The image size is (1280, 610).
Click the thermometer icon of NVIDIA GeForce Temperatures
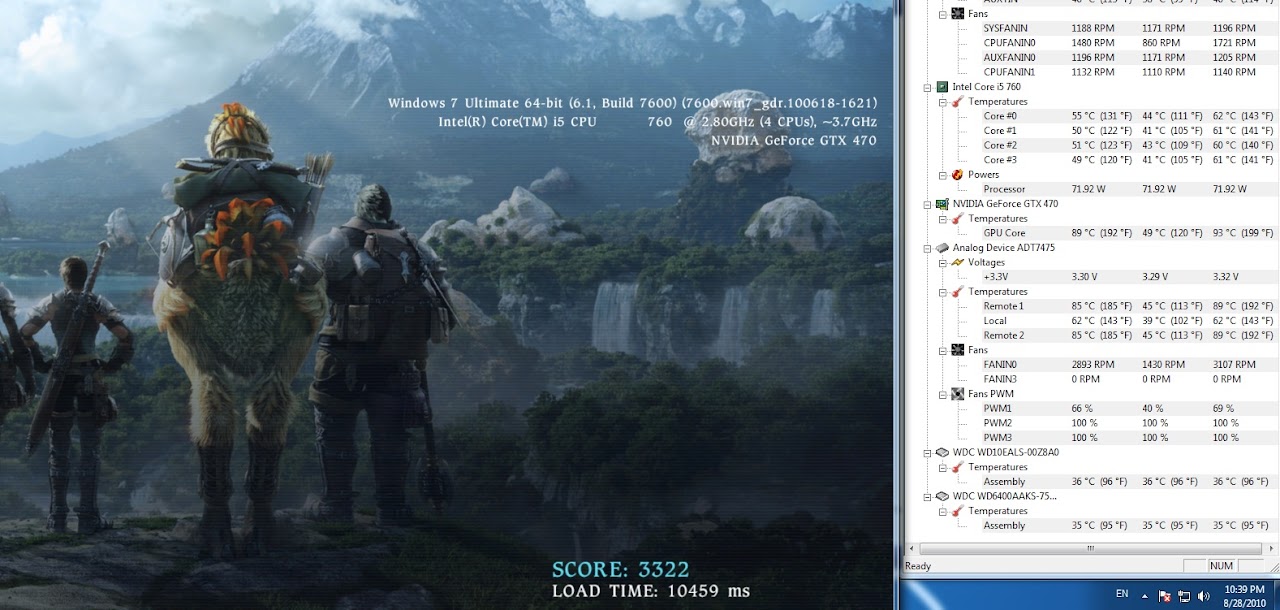958,219
